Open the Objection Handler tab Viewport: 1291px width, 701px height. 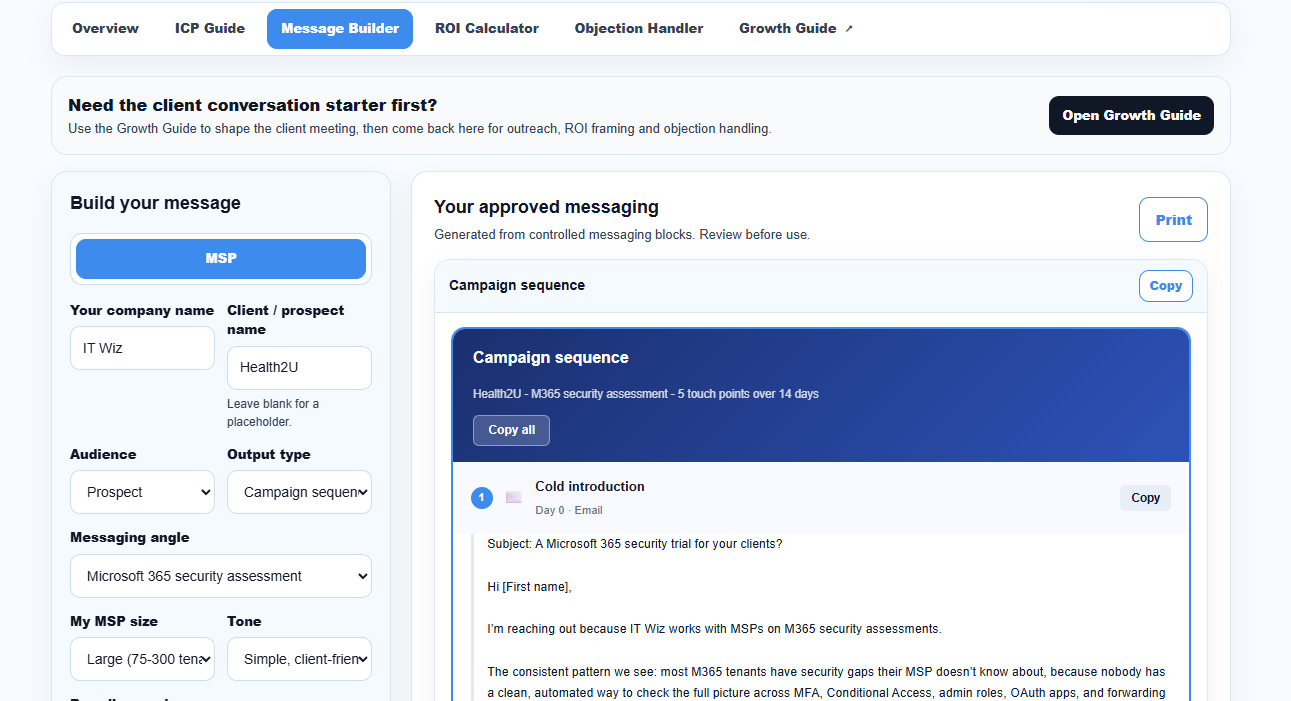click(639, 28)
